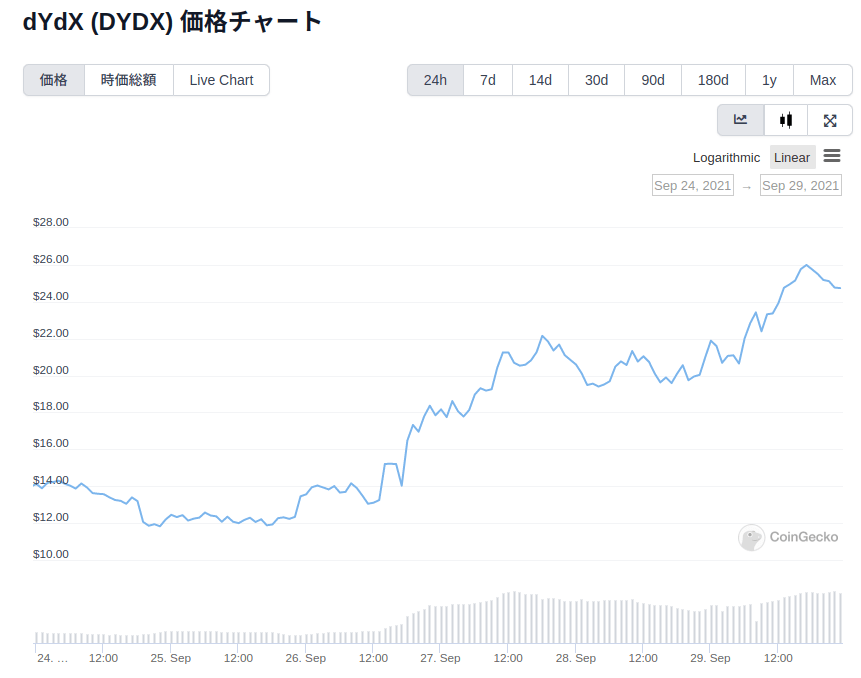Set time range to 24h
The width and height of the screenshot is (861, 678).
click(x=435, y=80)
